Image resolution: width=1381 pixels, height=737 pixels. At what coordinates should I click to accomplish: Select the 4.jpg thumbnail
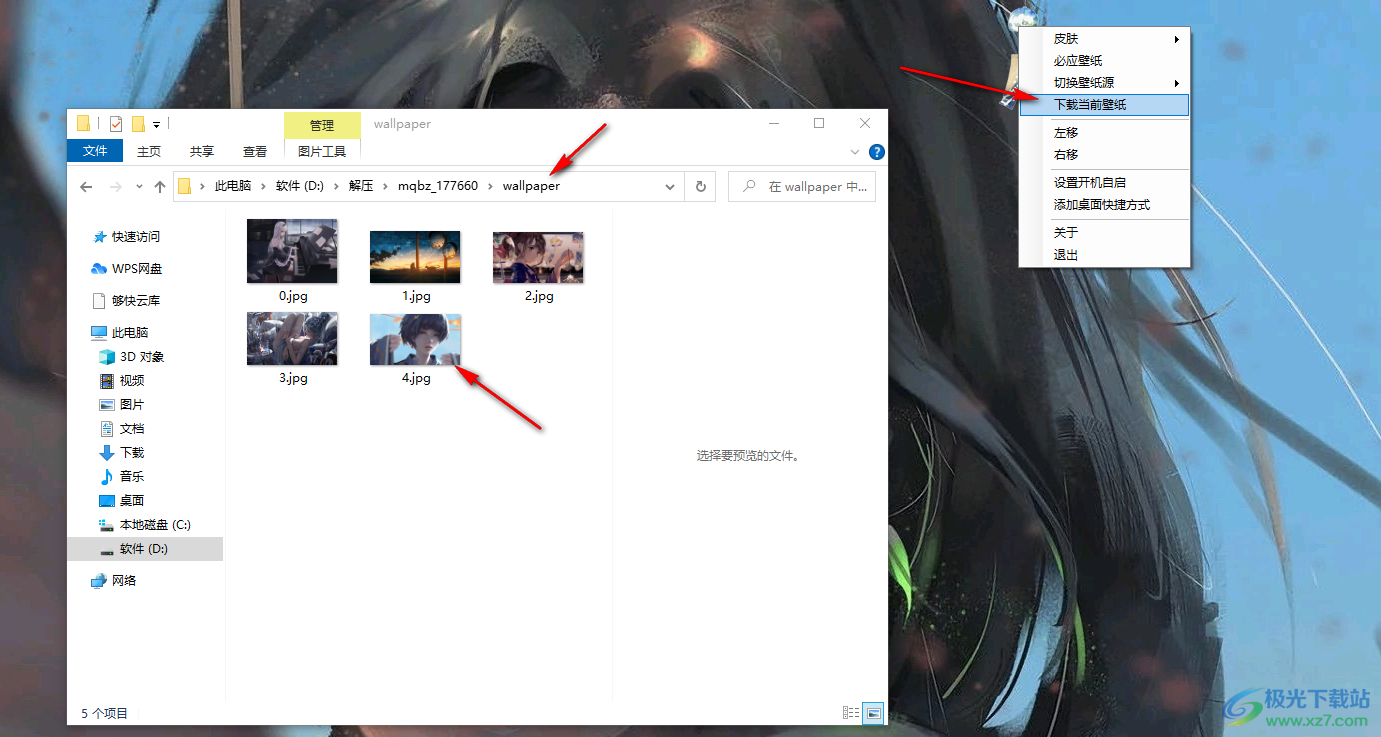415,339
